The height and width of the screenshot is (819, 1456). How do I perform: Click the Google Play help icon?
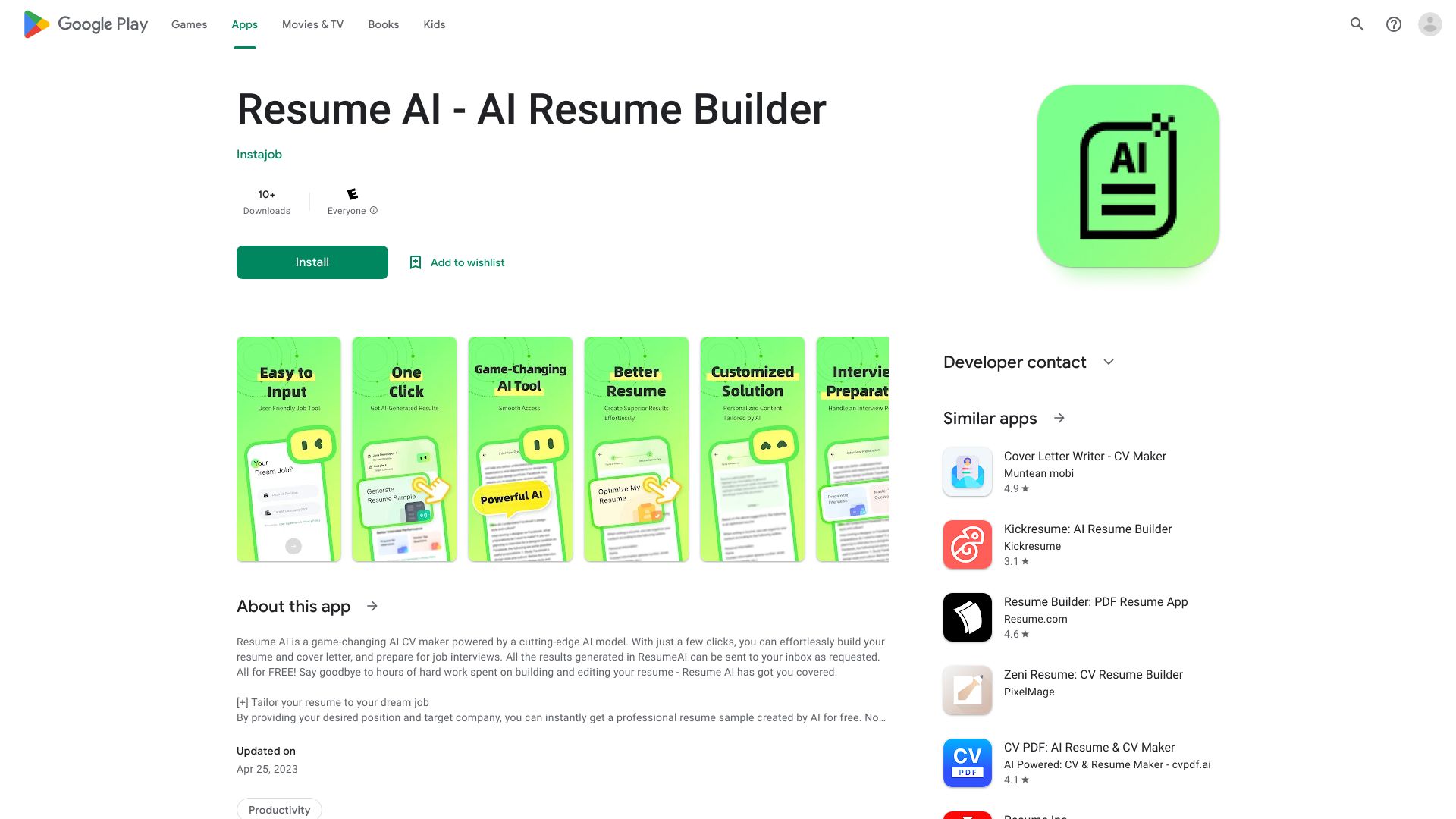[1393, 24]
